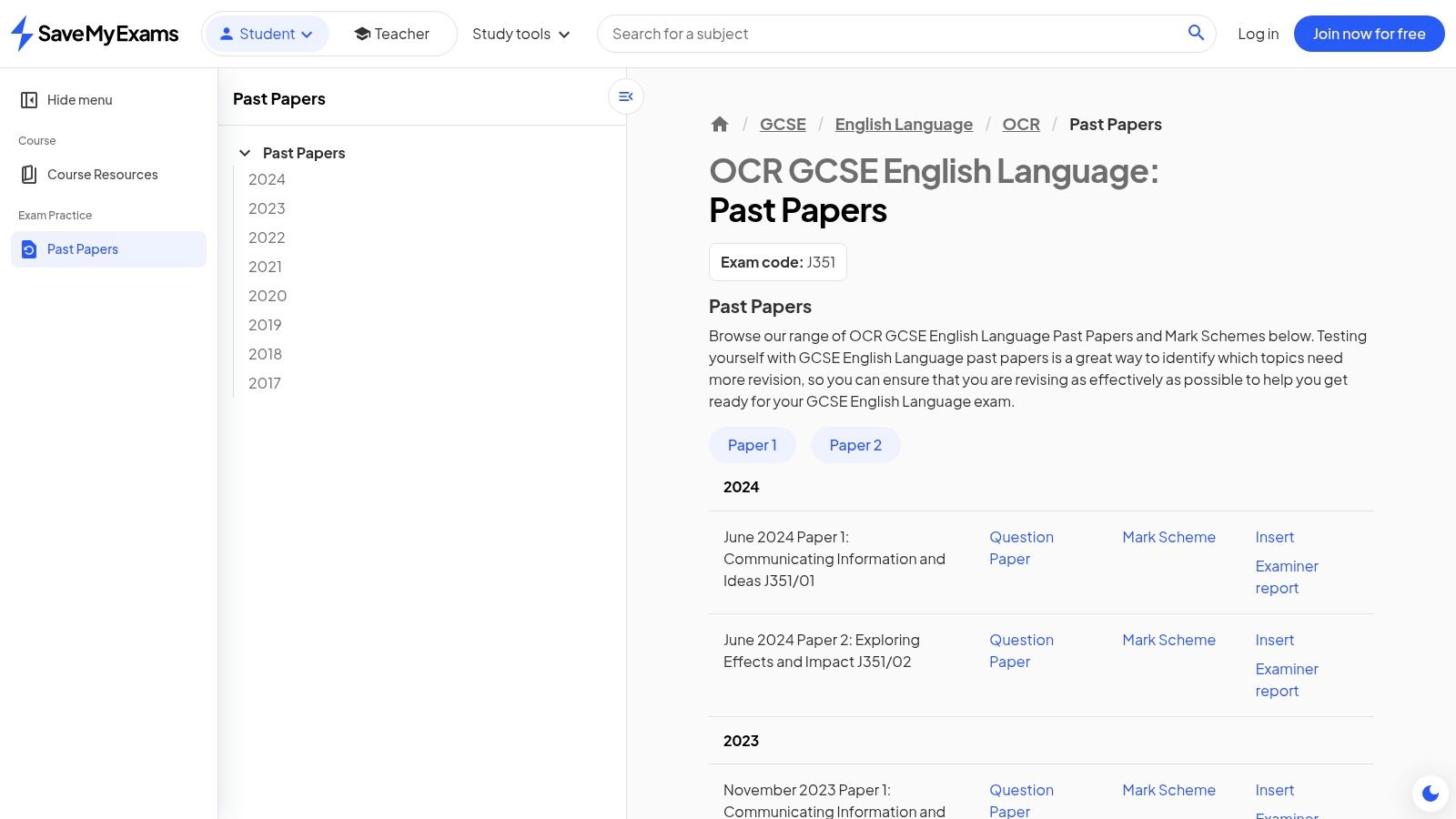Screen dimensions: 1456x819
Task: Open June 2024 Paper 1 Examiner report
Action: click(x=1287, y=577)
